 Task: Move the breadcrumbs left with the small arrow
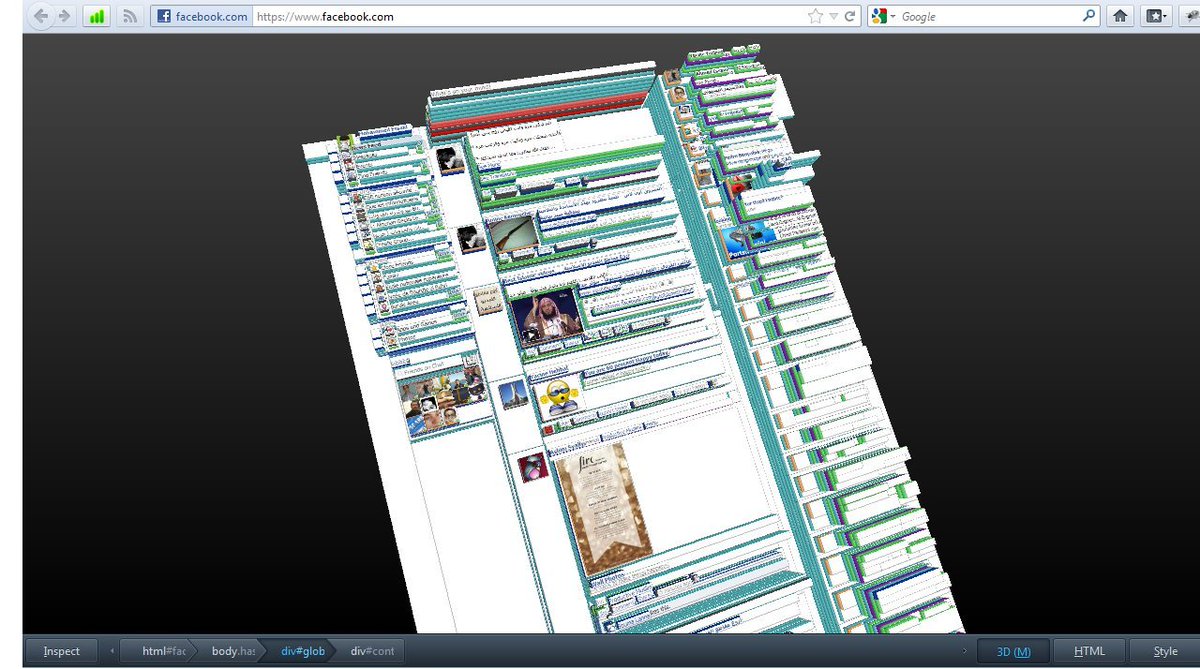point(111,651)
